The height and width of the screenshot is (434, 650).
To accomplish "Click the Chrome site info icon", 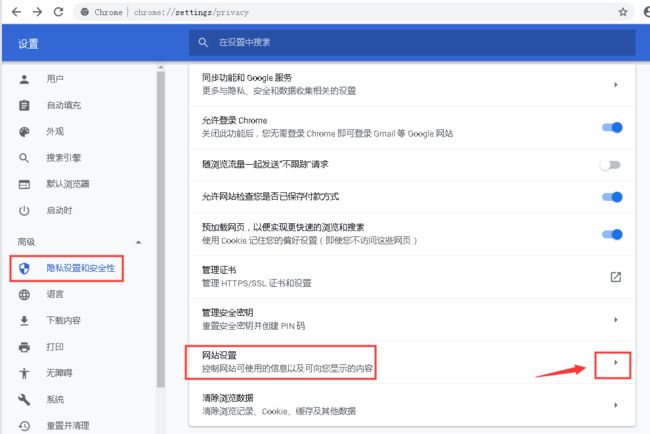I will coord(85,12).
